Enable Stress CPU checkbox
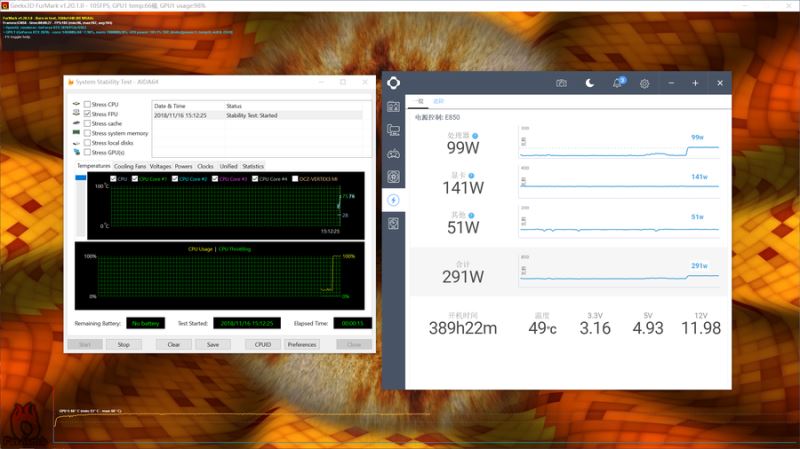The width and height of the screenshot is (800, 449). (87, 104)
